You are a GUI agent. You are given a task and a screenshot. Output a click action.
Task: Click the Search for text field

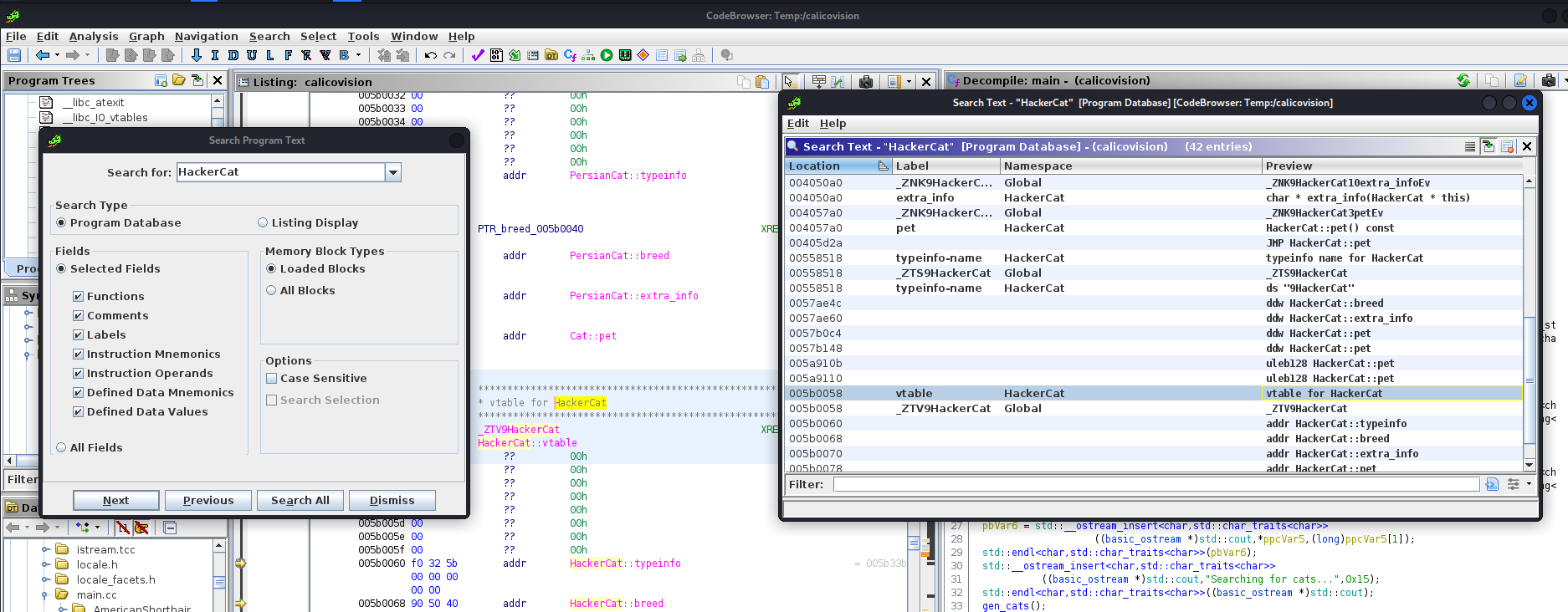[x=281, y=172]
